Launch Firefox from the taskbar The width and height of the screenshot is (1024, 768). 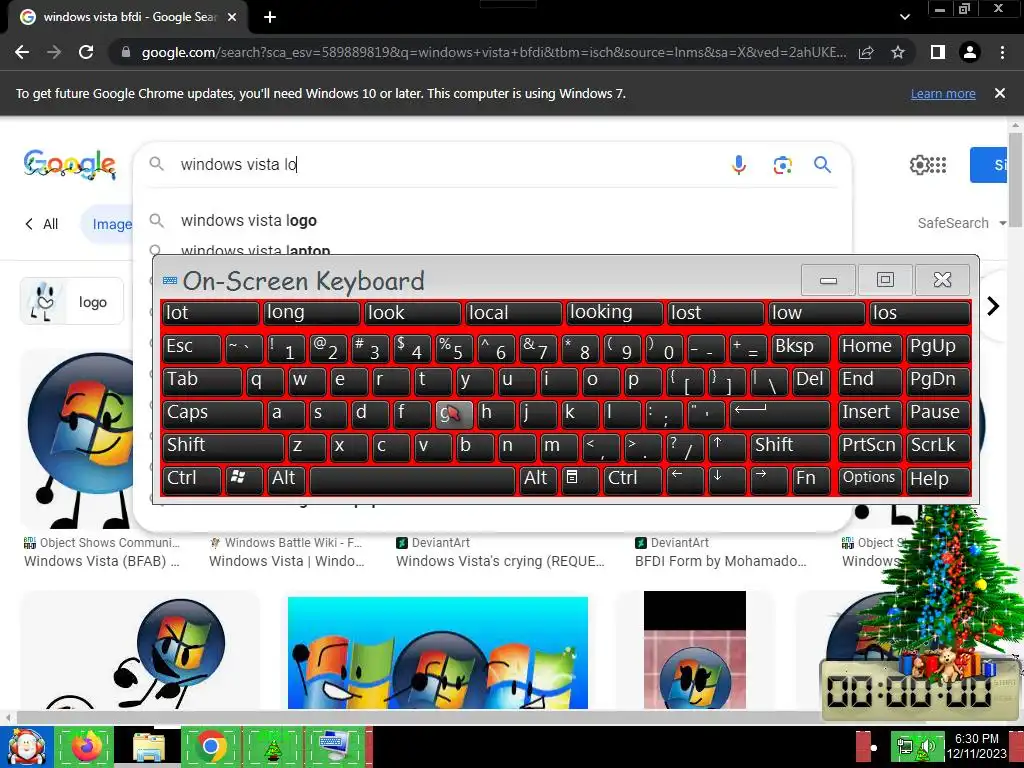pos(86,746)
